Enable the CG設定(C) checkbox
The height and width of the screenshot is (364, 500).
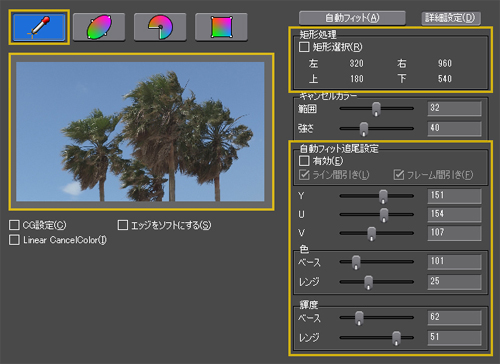click(14, 225)
